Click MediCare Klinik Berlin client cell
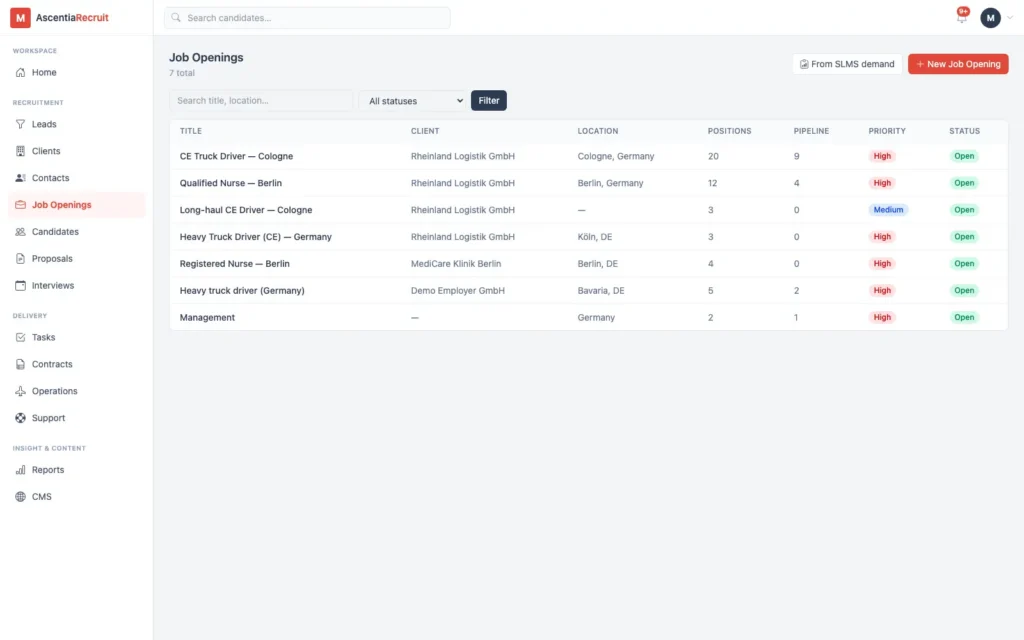Image resolution: width=1024 pixels, height=640 pixels. [x=456, y=264]
